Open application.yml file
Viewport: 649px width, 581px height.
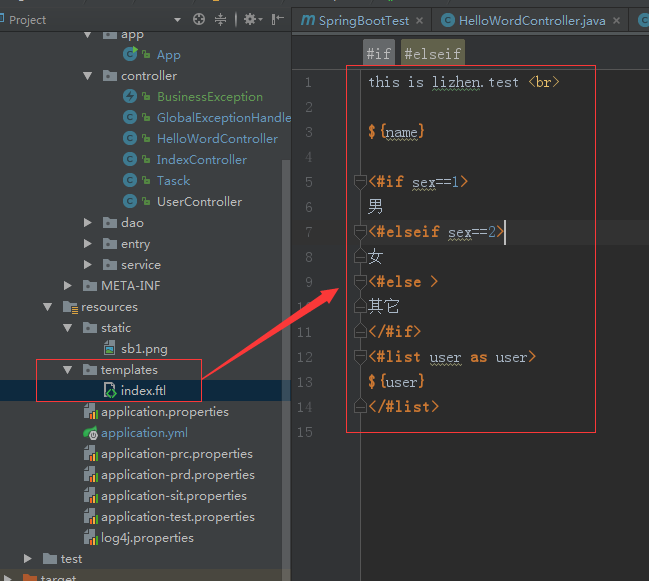pyautogui.click(x=144, y=433)
